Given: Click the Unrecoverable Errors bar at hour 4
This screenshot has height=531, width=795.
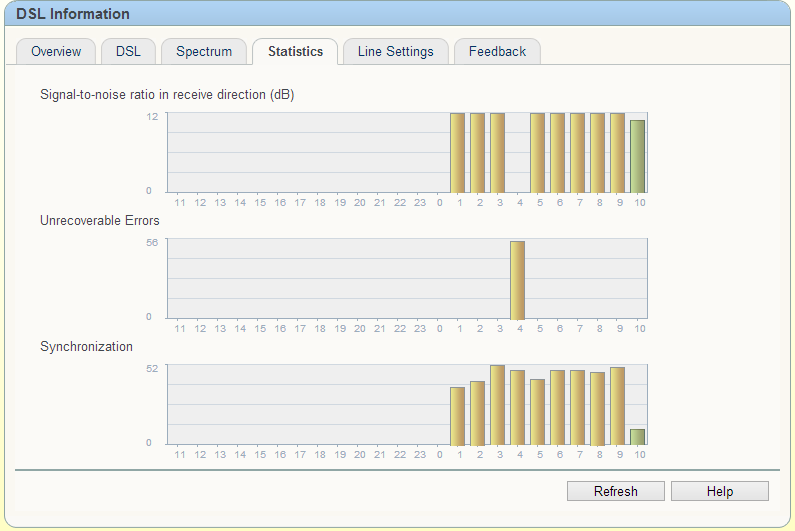Looking at the screenshot, I should point(517,279).
